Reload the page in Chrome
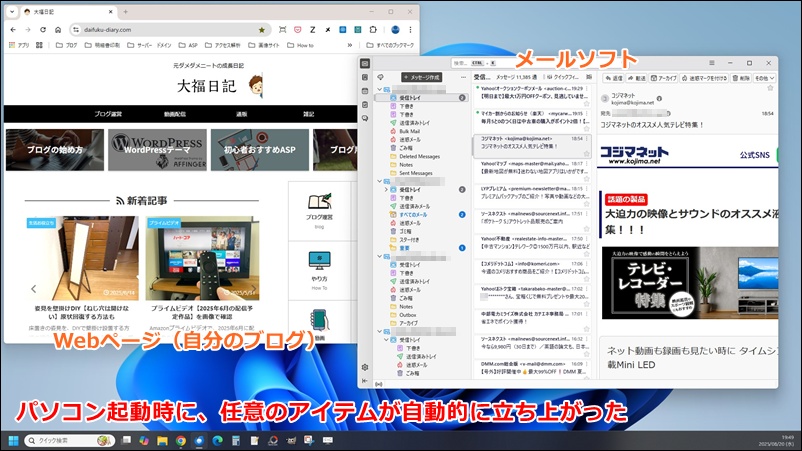This screenshot has height=451, width=802. tap(43, 30)
